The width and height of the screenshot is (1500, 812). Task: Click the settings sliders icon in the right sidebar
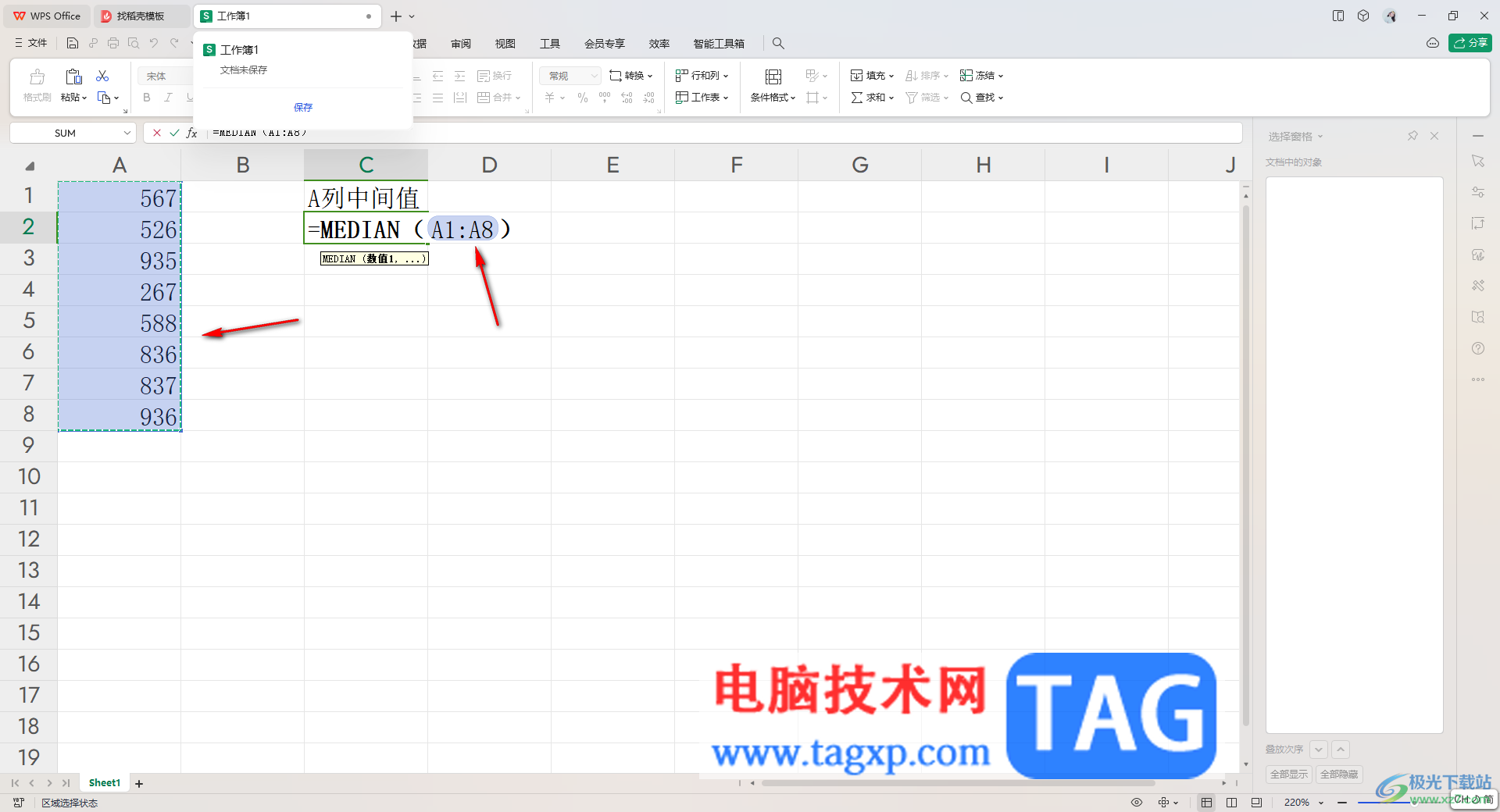1478,192
